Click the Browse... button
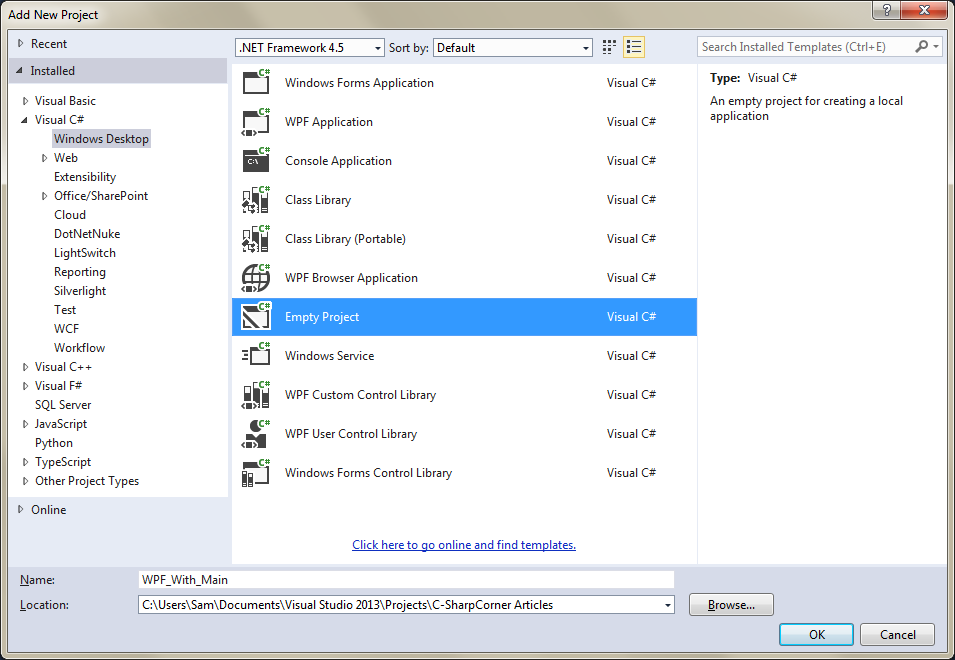Screen dimensions: 955x660 731,605
